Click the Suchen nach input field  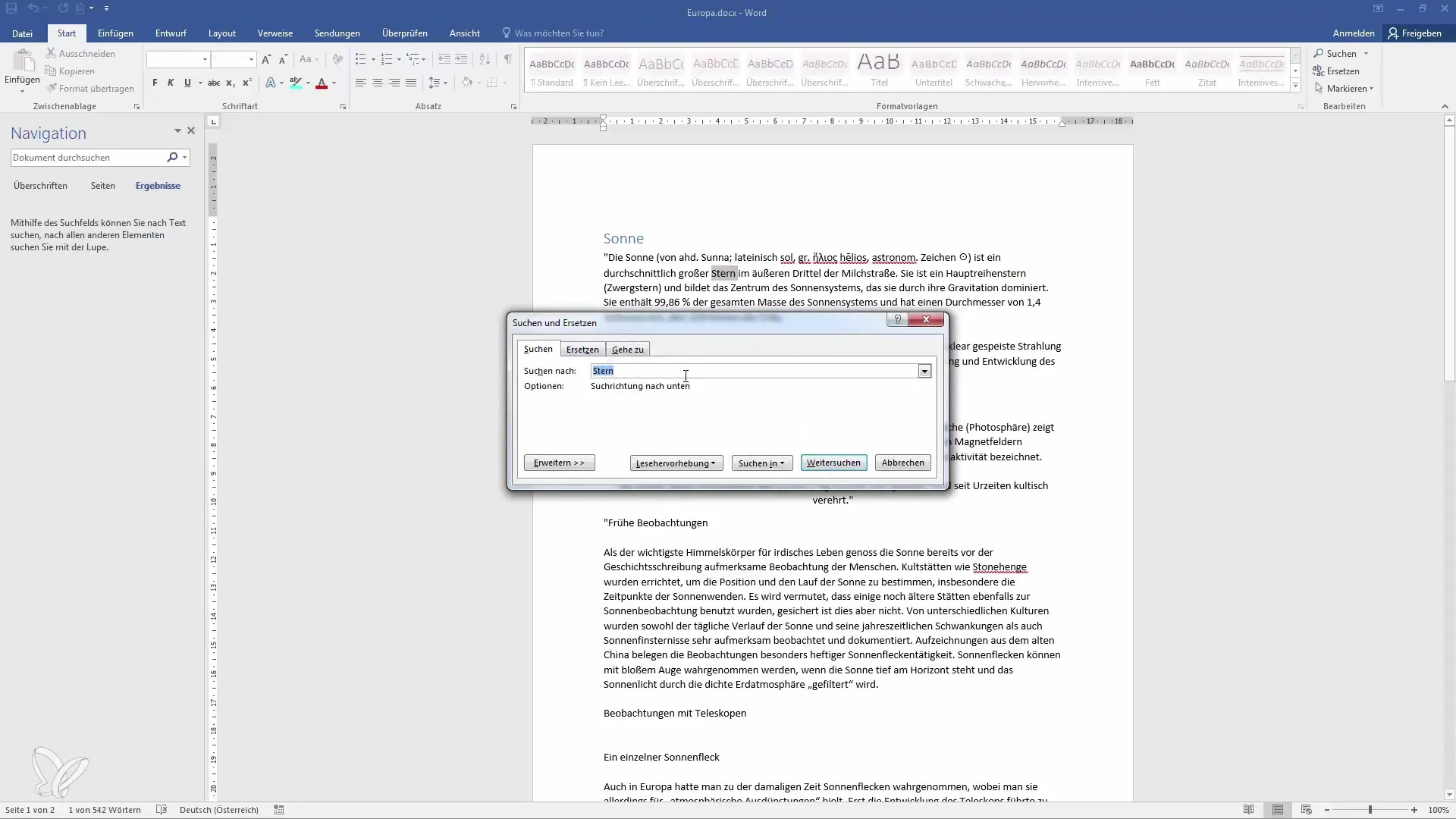tap(755, 371)
